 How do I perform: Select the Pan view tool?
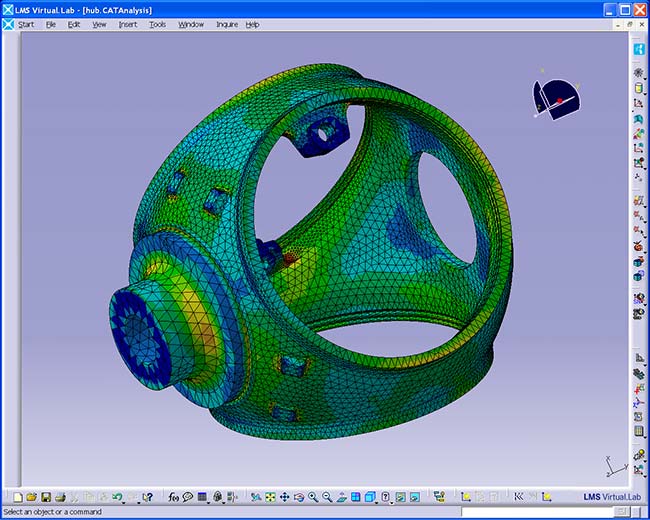pyautogui.click(x=284, y=496)
